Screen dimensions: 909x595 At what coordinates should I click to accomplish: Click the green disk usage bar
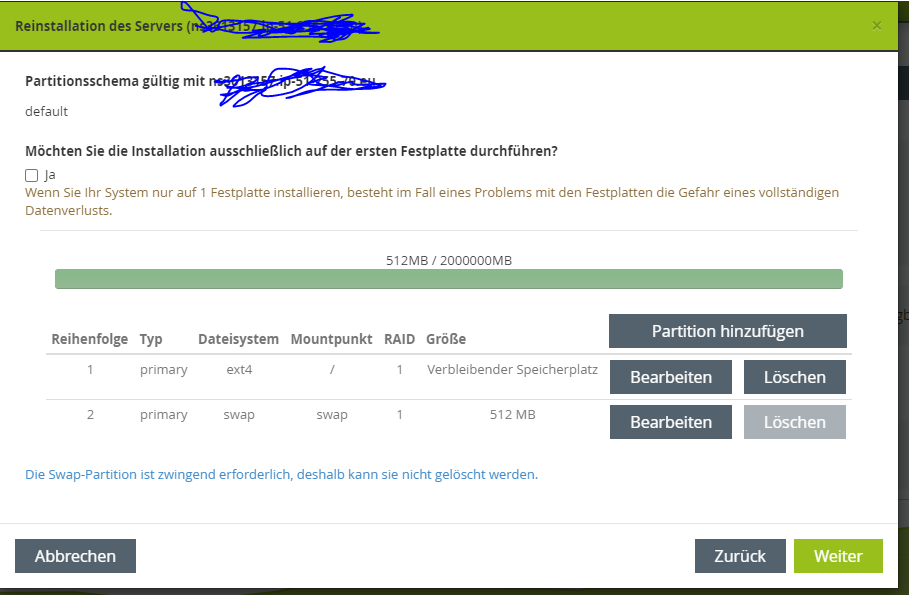pyautogui.click(x=448, y=279)
